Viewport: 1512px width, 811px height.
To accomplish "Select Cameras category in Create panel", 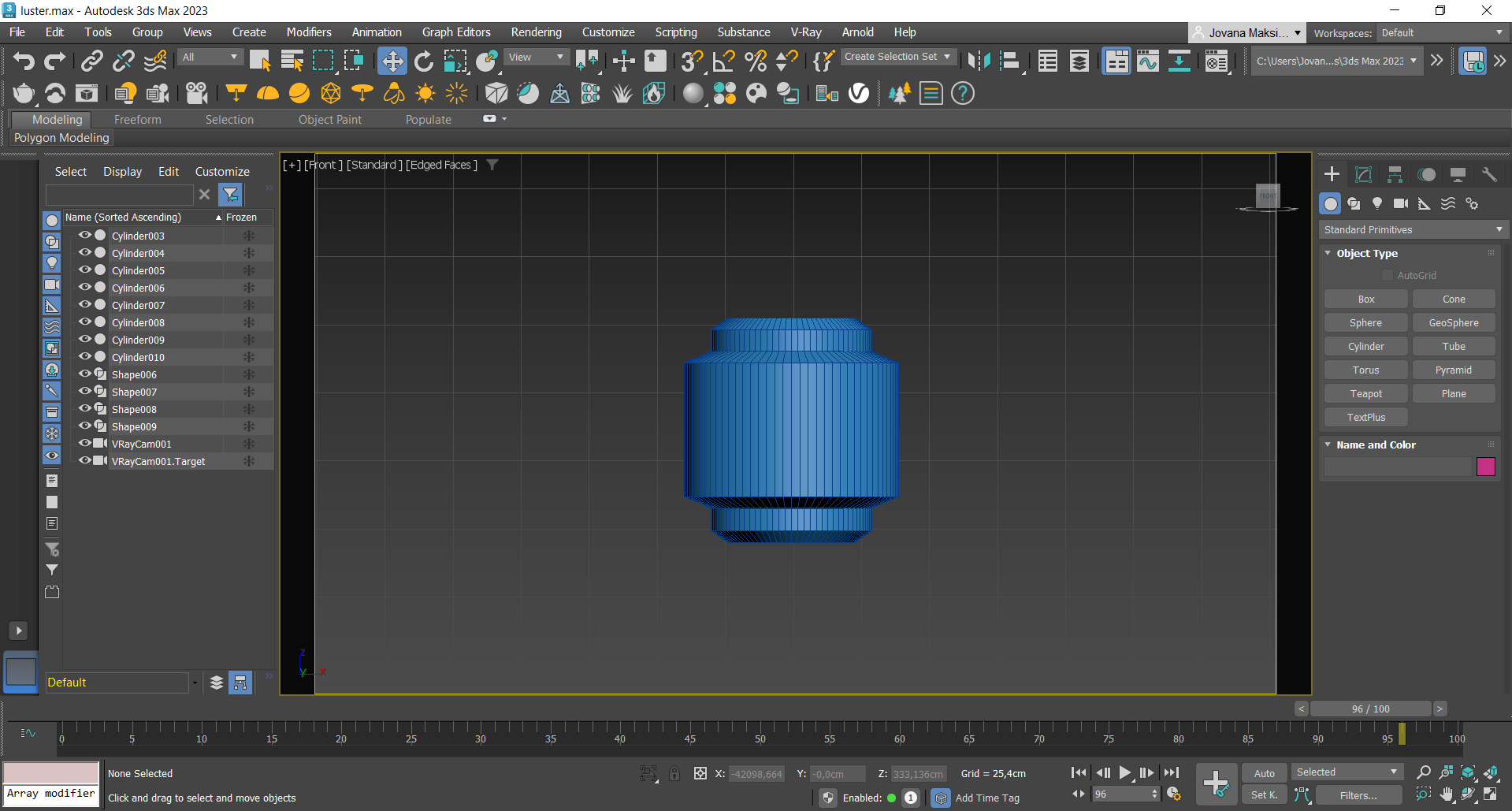I will [1401, 203].
